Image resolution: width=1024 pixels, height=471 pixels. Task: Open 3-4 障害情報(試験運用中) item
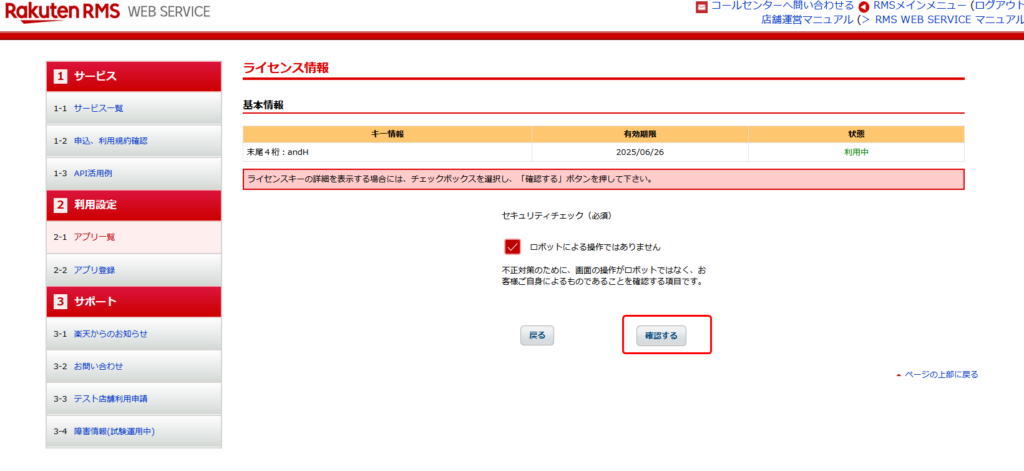tap(113, 431)
